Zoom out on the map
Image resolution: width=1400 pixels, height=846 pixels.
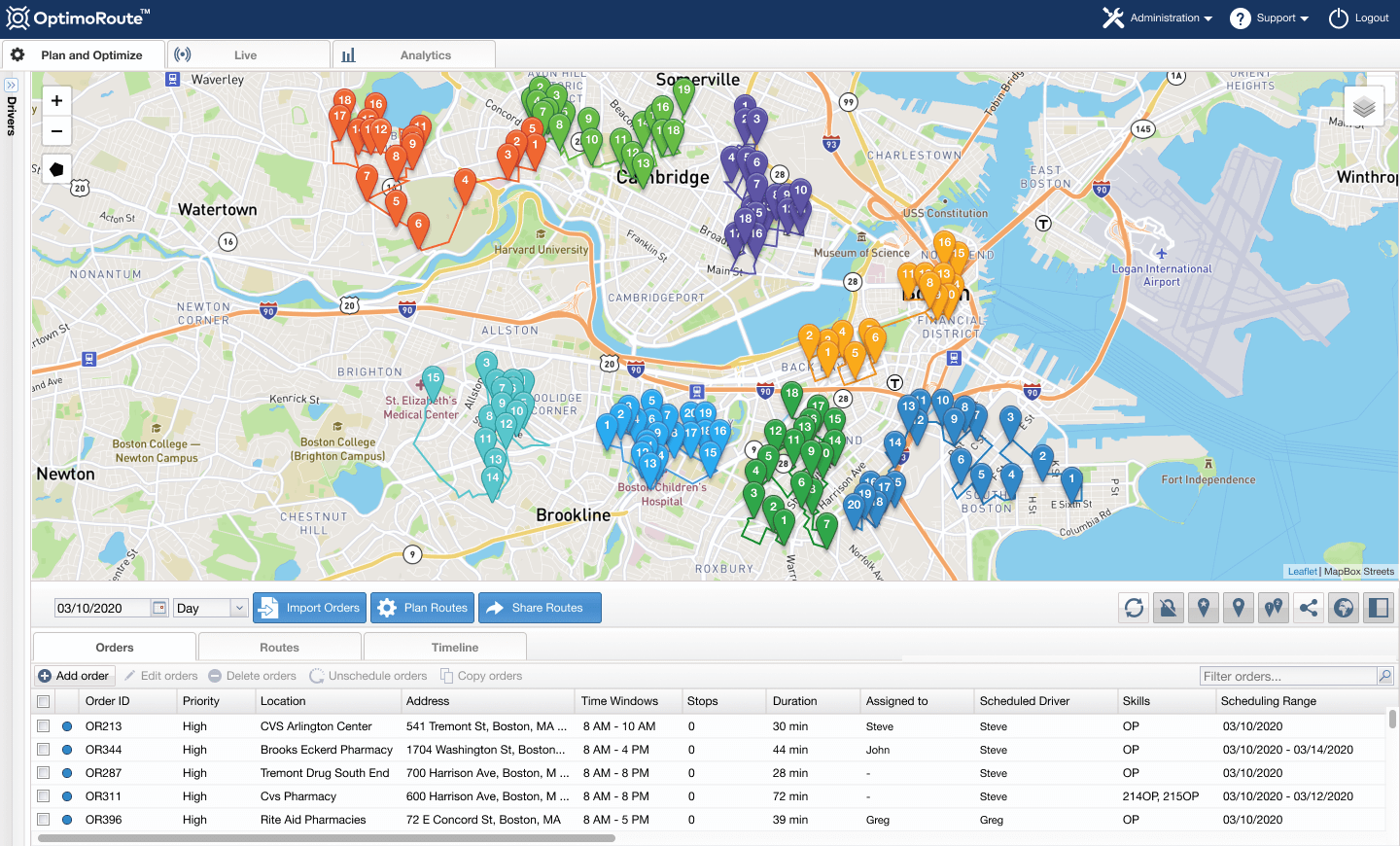[x=56, y=130]
